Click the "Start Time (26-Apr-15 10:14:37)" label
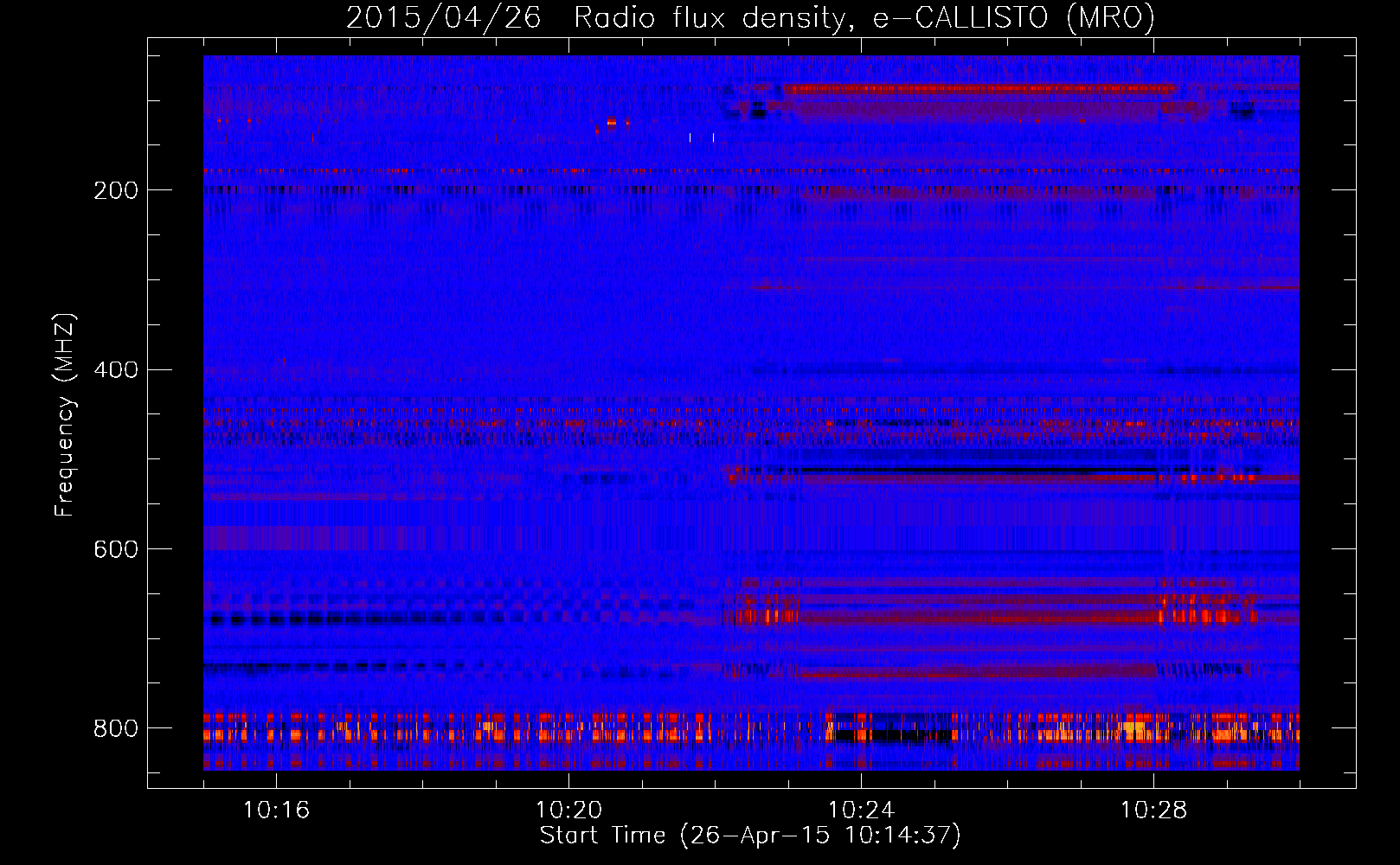 pyautogui.click(x=750, y=836)
